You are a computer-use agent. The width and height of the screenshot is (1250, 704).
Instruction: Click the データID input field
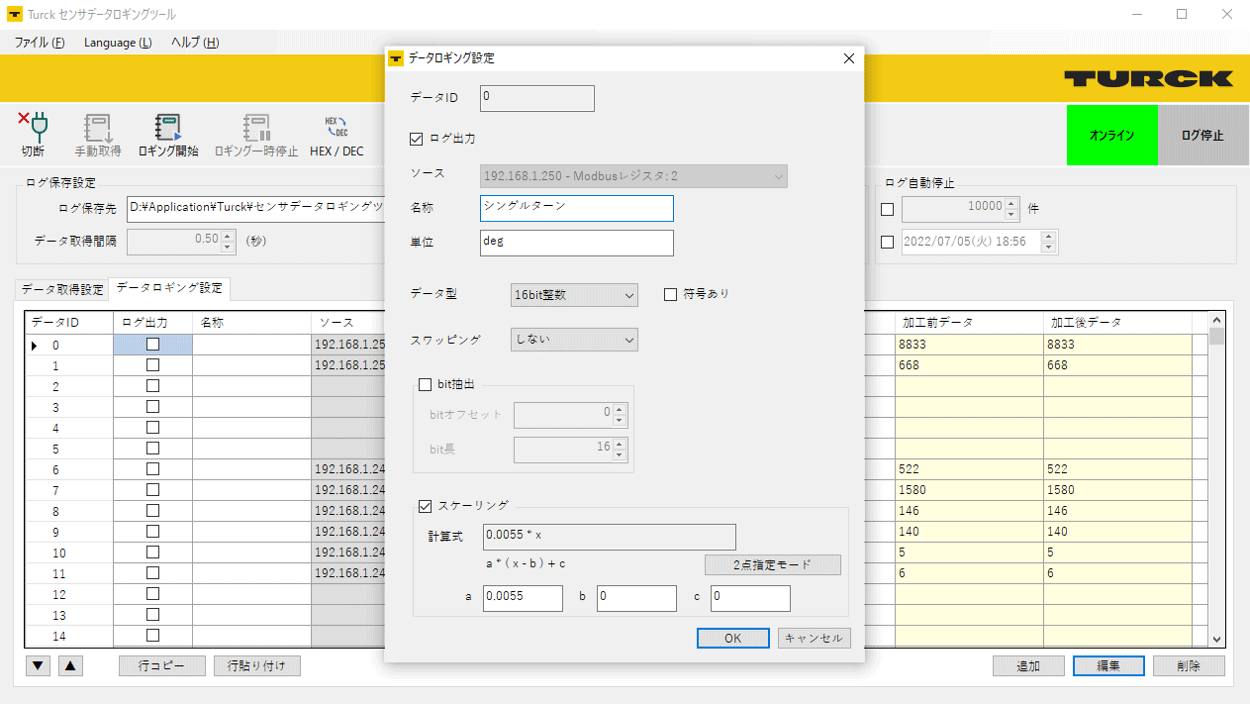tap(537, 98)
